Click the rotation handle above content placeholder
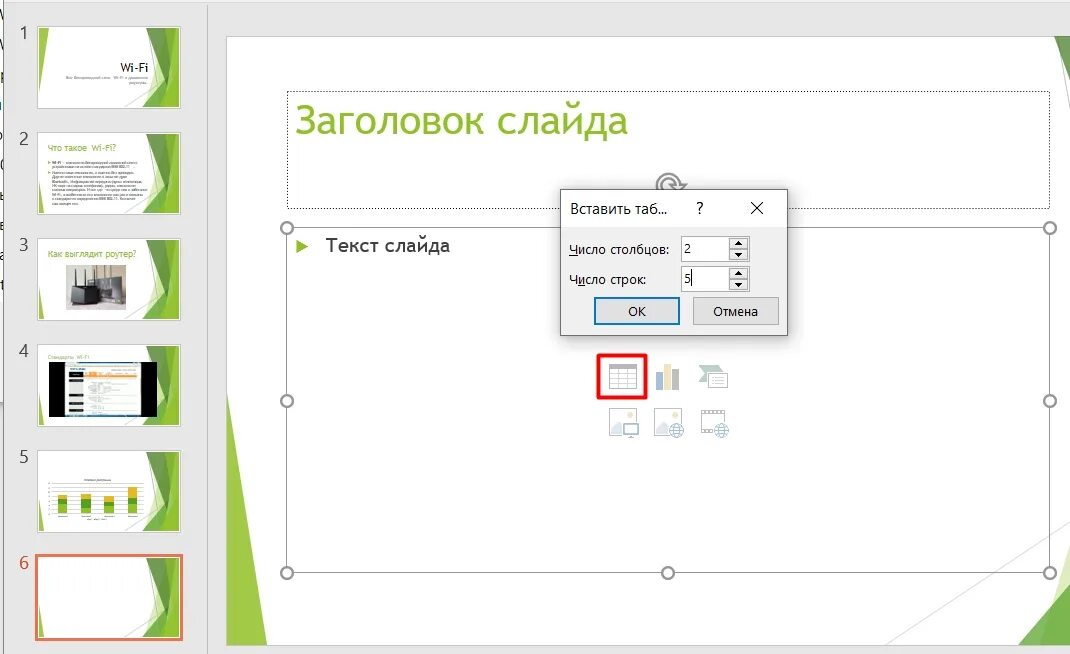Image resolution: width=1070 pixels, height=654 pixels. (x=670, y=182)
